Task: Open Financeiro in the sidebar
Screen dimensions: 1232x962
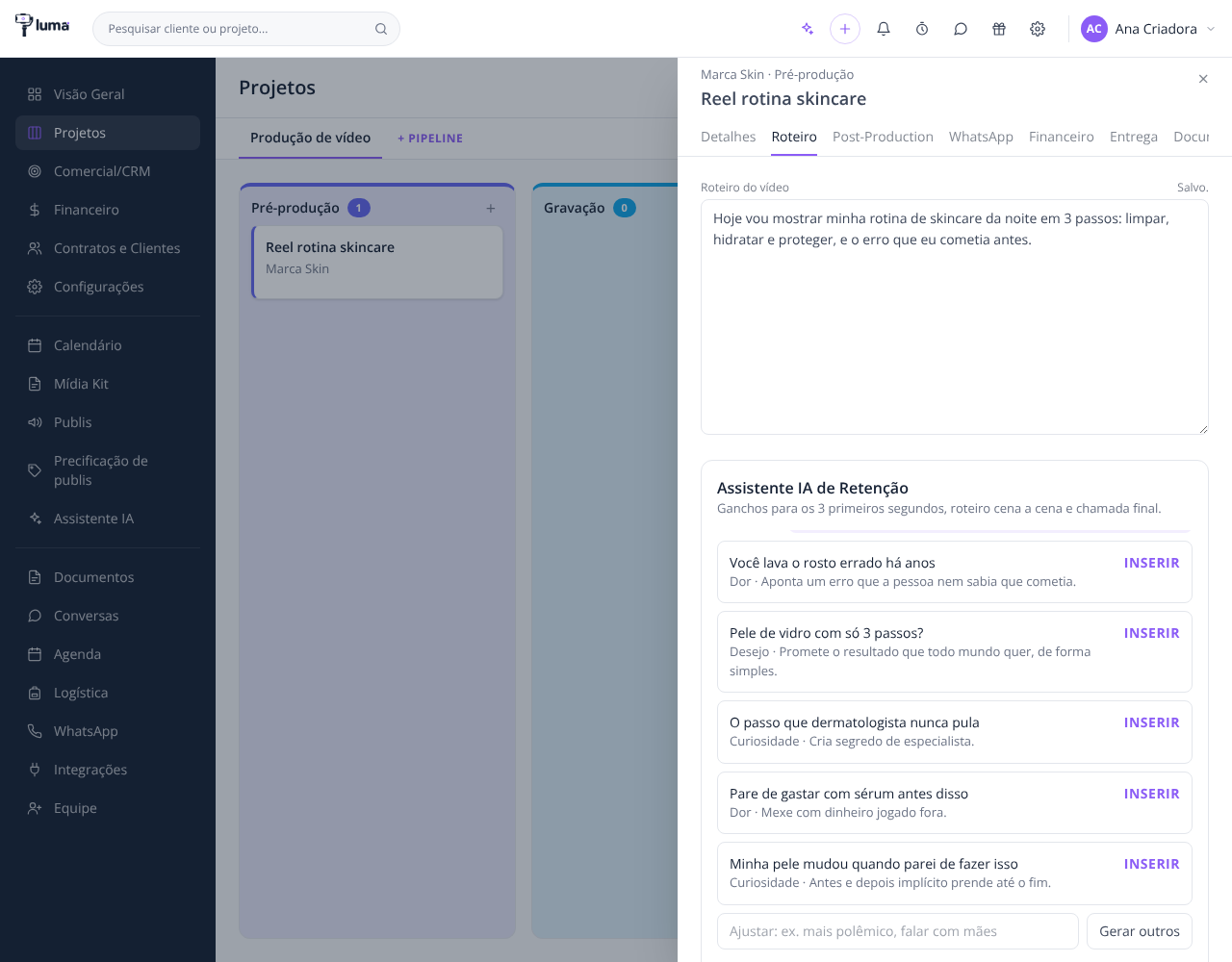Action: pos(108,210)
